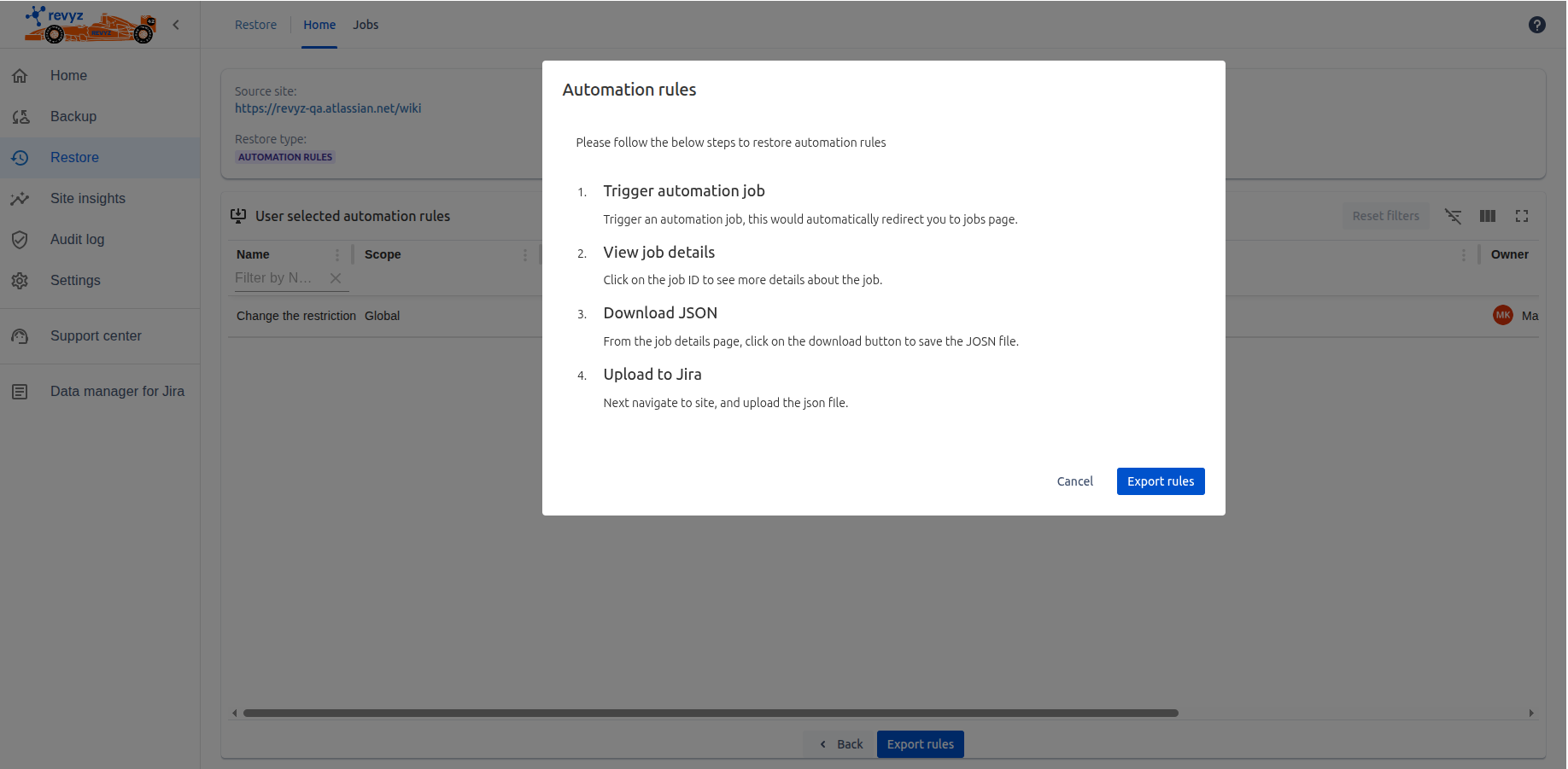Switch to the Jobs tab

pyautogui.click(x=366, y=25)
